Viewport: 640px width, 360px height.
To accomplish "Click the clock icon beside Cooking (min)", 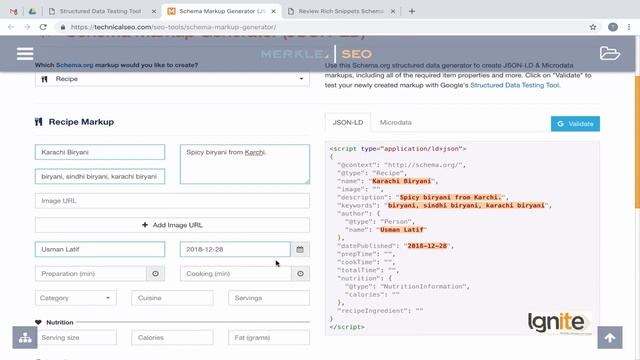I will coord(300,273).
